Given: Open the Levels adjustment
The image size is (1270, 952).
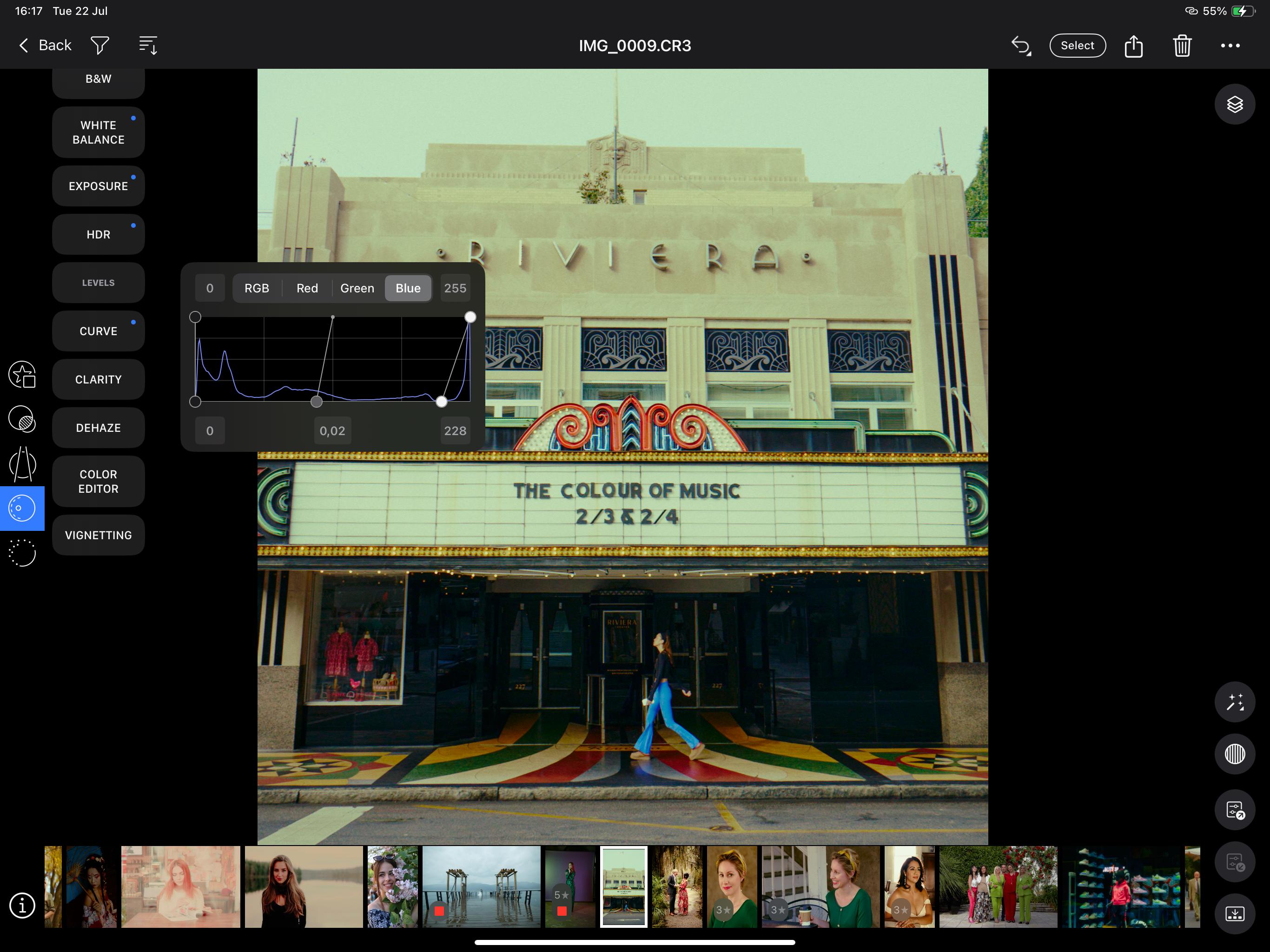Looking at the screenshot, I should point(98,283).
